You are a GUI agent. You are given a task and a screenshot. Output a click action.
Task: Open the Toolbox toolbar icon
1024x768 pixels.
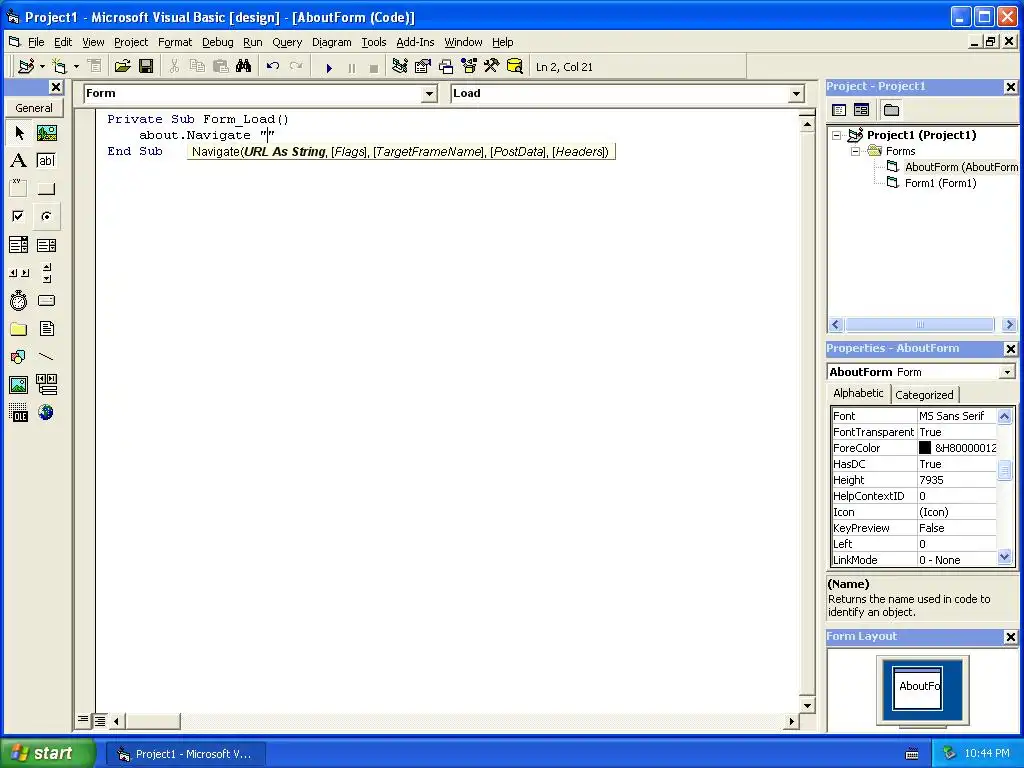point(492,67)
